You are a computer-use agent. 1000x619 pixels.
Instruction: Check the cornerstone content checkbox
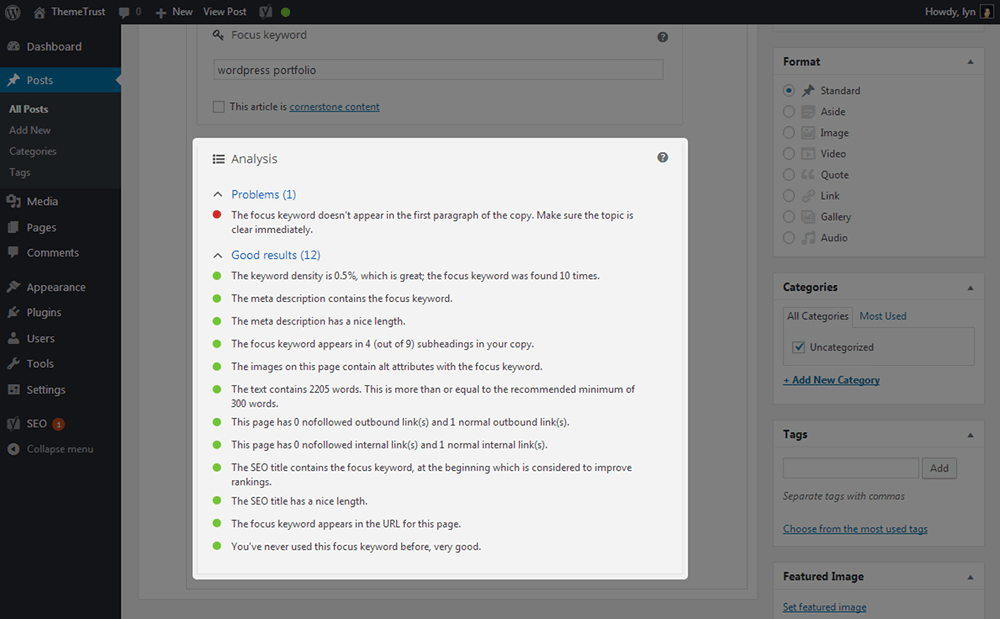(x=219, y=107)
